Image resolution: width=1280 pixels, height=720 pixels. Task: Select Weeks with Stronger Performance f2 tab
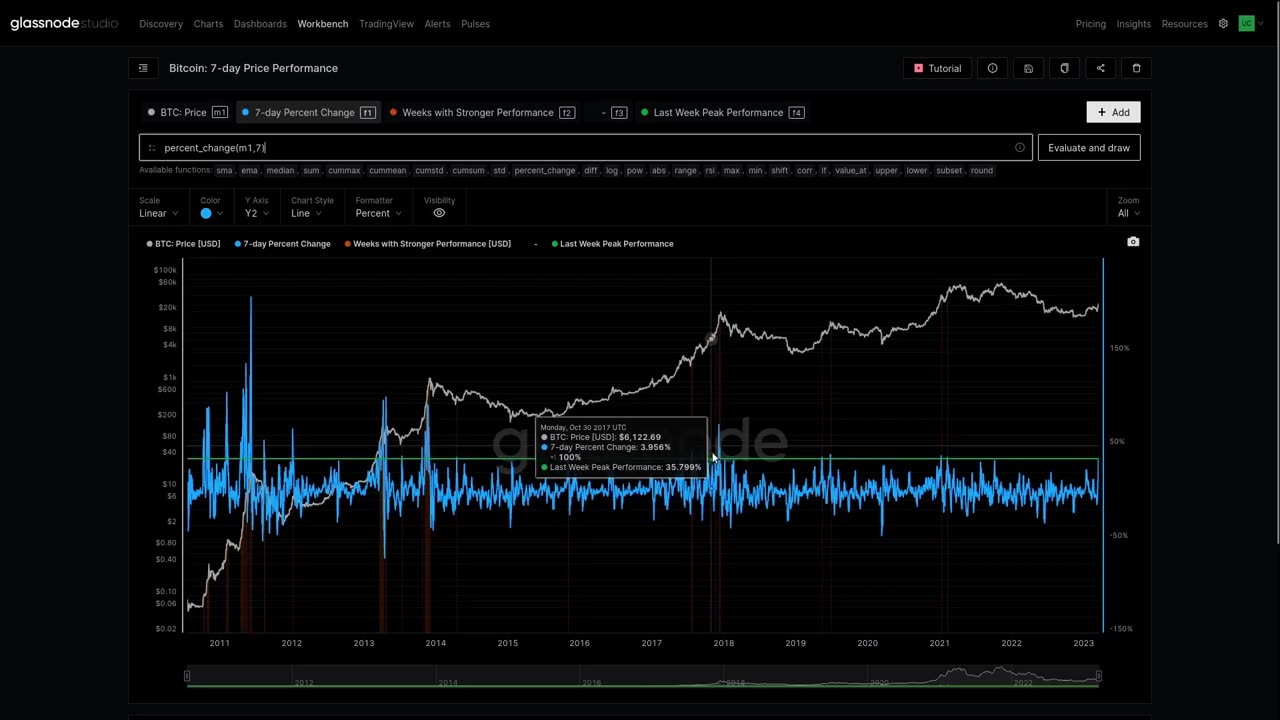pyautogui.click(x=482, y=112)
